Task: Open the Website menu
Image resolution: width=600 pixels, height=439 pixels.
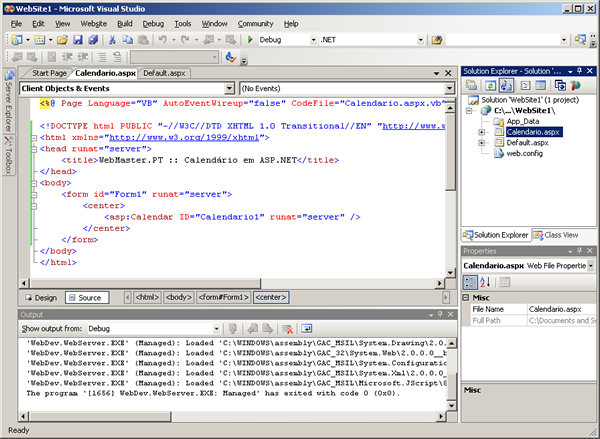Action: click(x=93, y=24)
